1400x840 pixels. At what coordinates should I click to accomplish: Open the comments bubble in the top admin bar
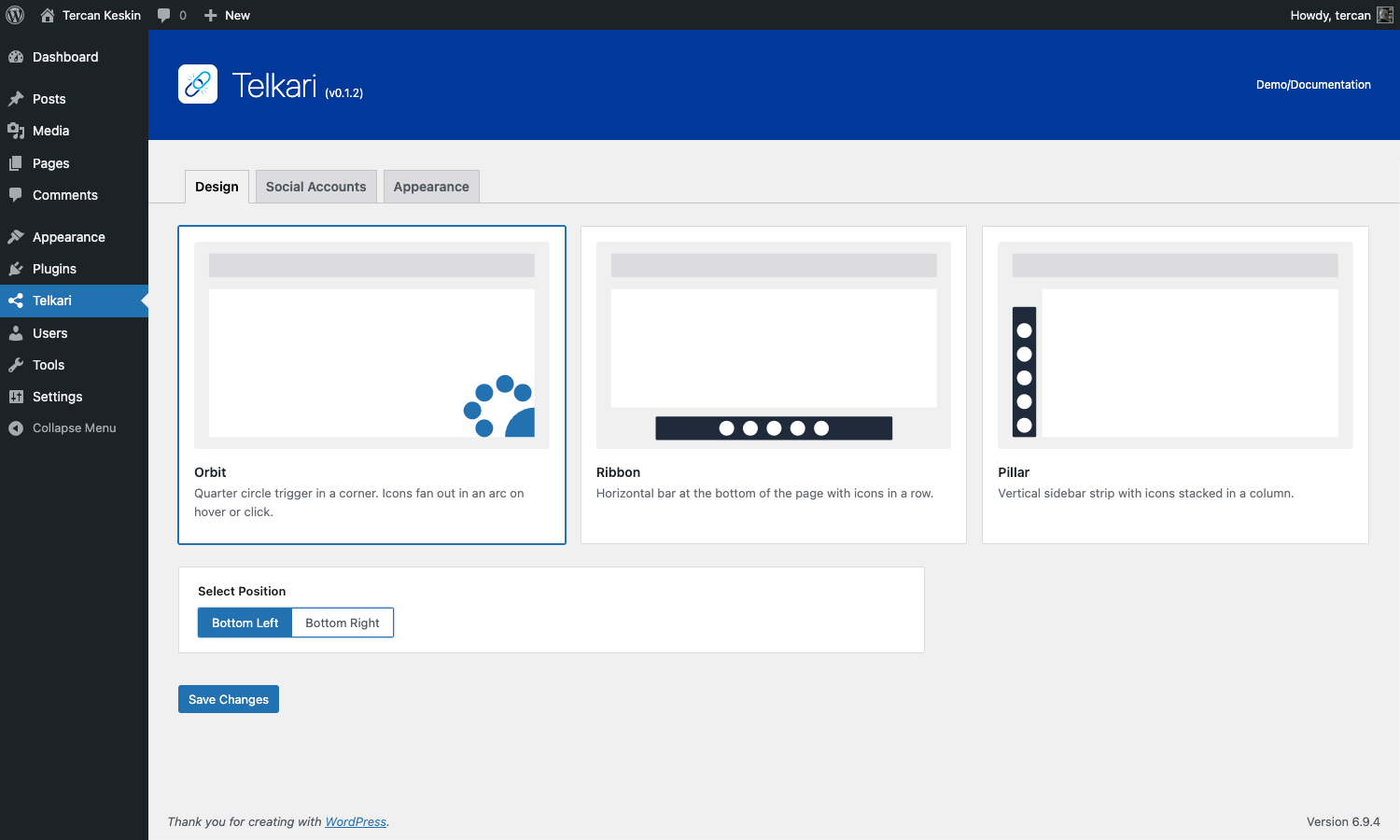(x=172, y=15)
